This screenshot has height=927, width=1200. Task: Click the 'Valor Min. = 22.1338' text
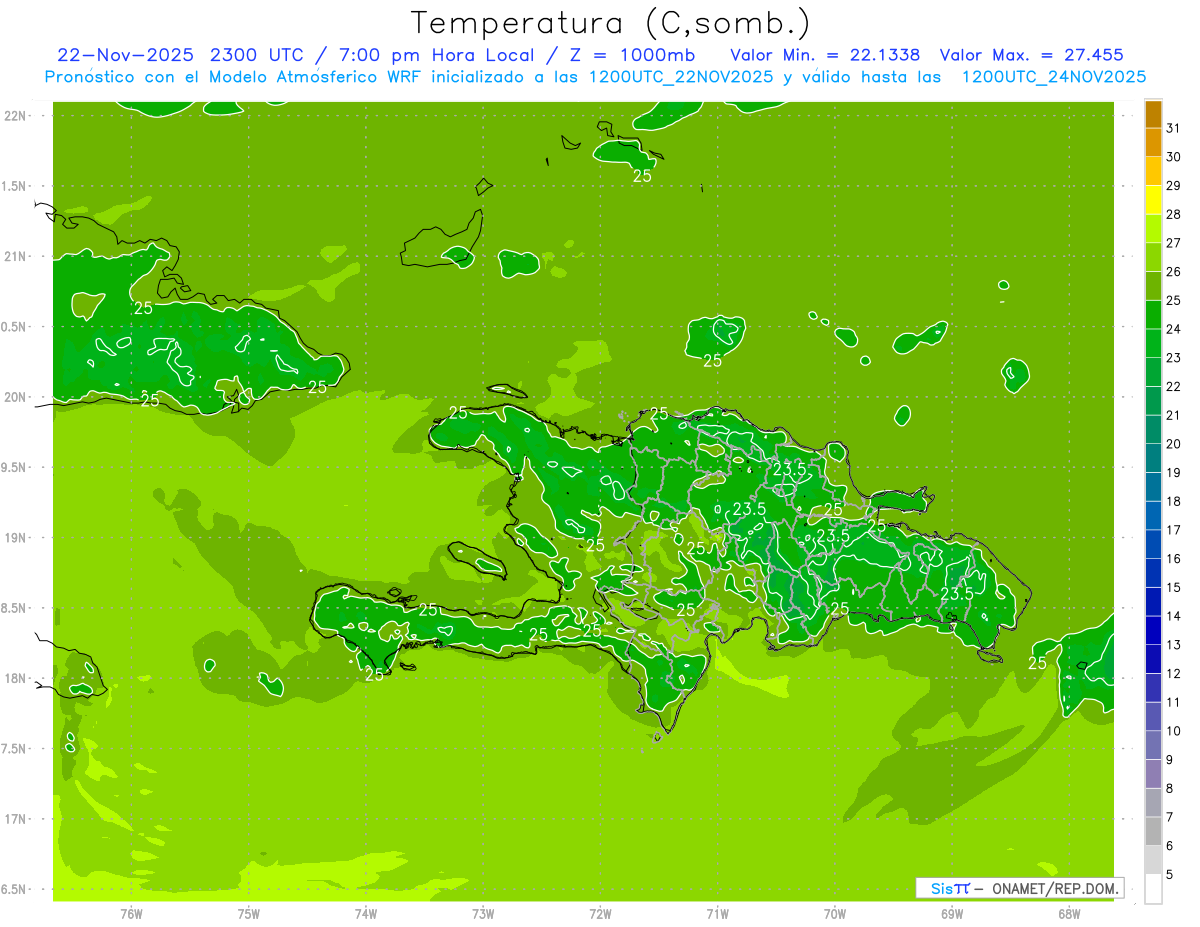point(825,54)
